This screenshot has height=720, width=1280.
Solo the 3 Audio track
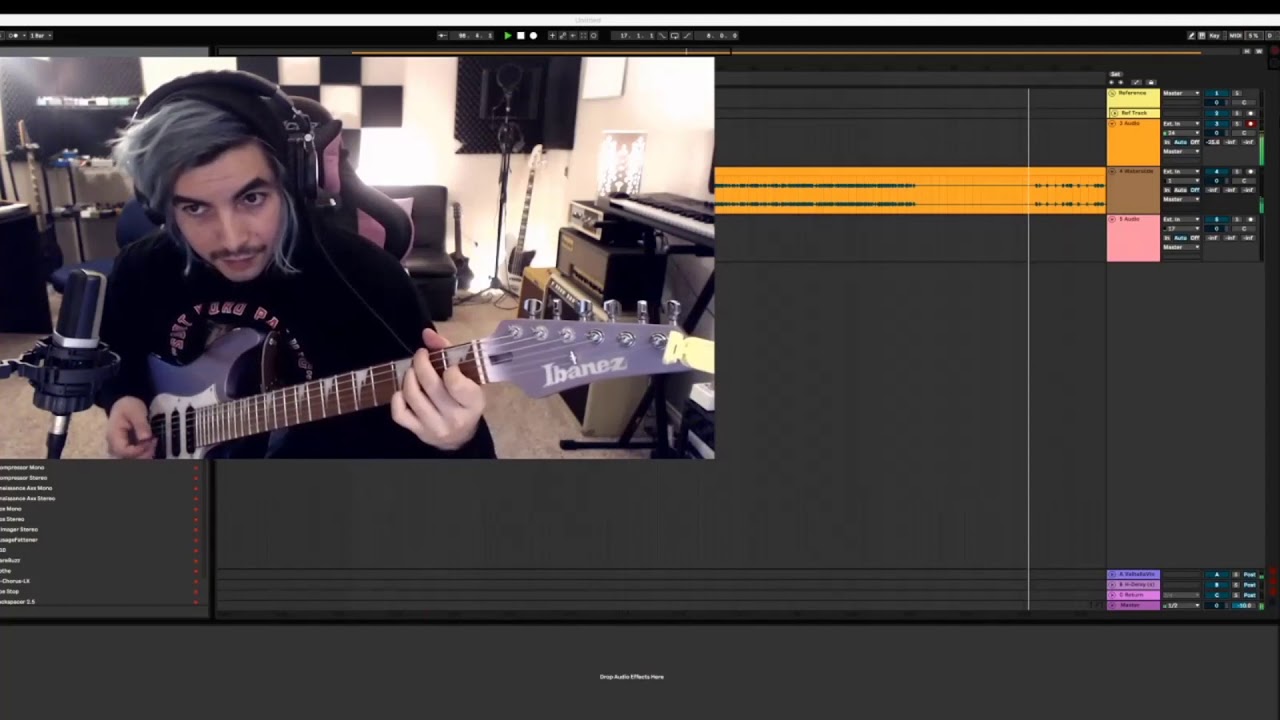tap(1237, 124)
